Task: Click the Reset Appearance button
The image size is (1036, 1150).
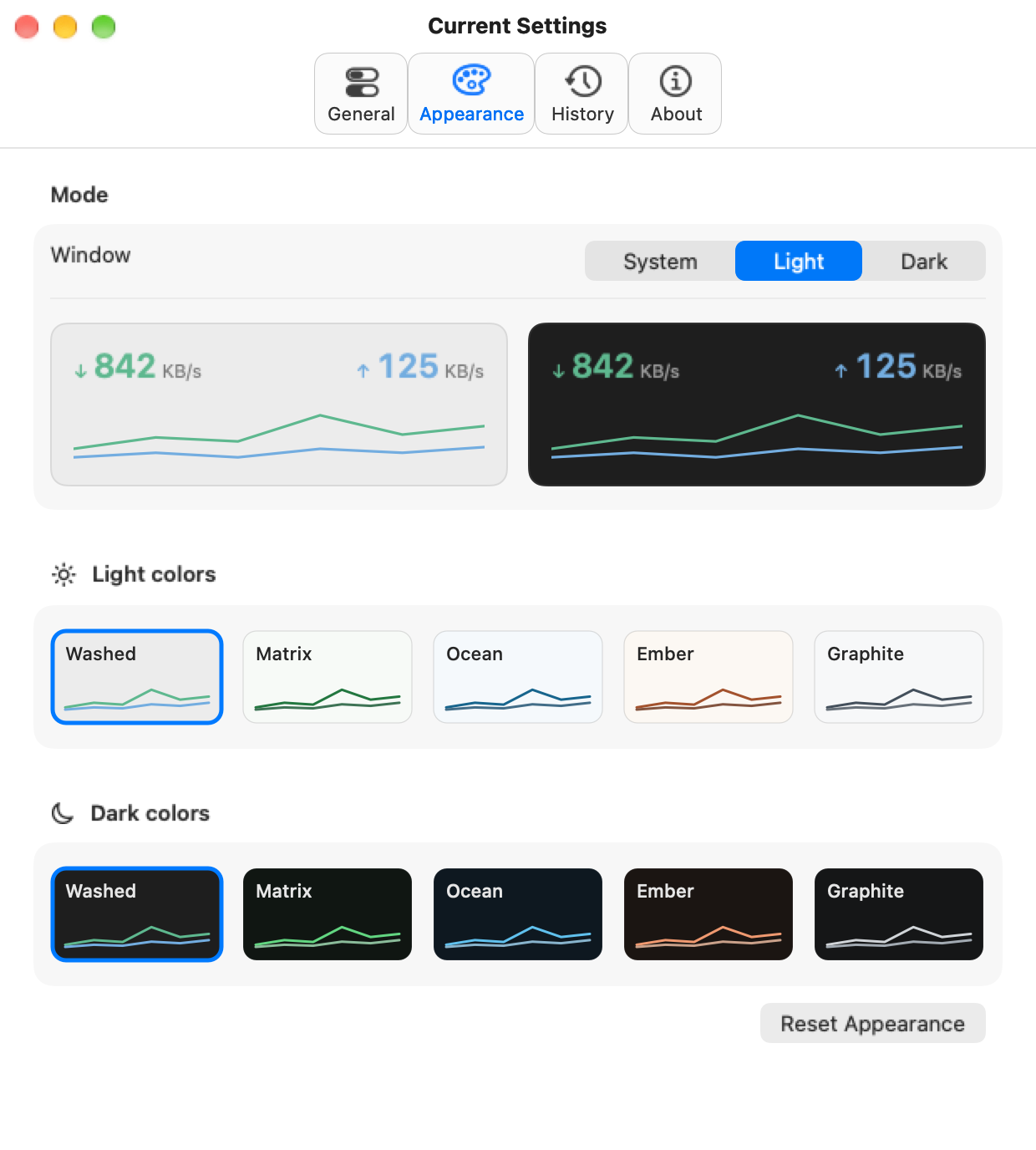Action: point(873,1023)
